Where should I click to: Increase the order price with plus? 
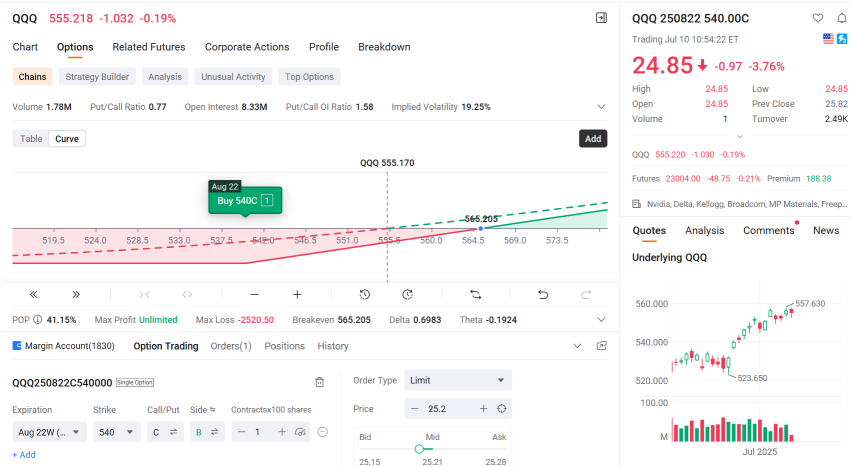483,408
